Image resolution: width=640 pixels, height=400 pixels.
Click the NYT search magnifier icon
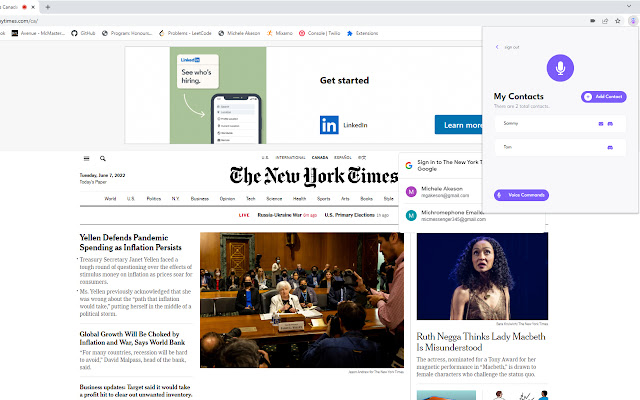(x=103, y=158)
